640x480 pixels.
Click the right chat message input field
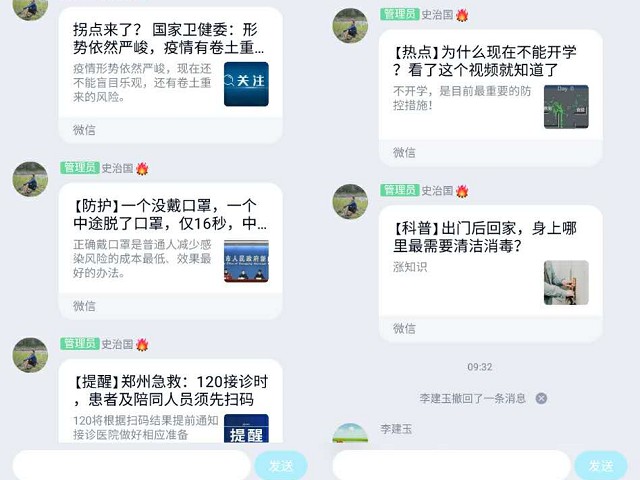(451, 465)
